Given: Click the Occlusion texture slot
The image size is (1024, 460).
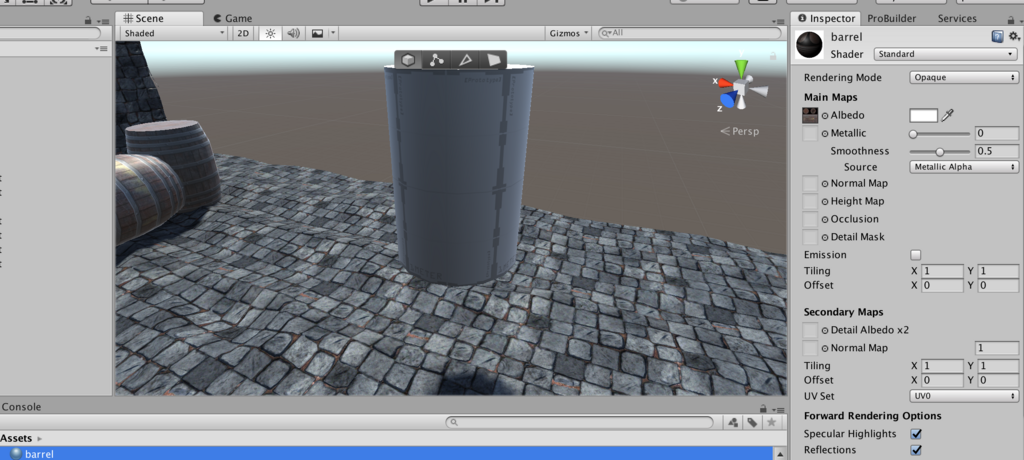Looking at the screenshot, I should (x=810, y=219).
